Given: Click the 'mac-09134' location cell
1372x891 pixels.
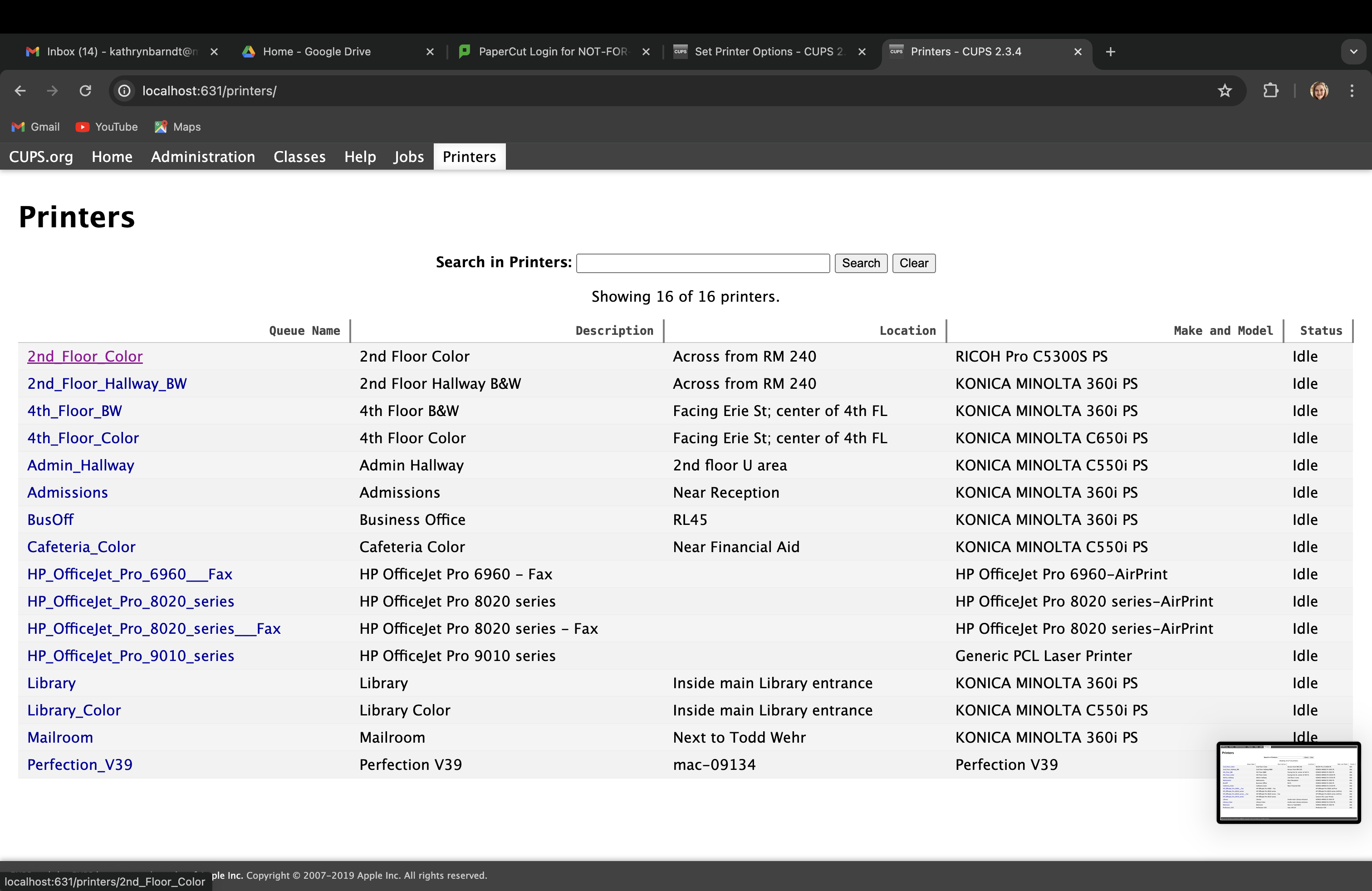Looking at the screenshot, I should tap(714, 764).
